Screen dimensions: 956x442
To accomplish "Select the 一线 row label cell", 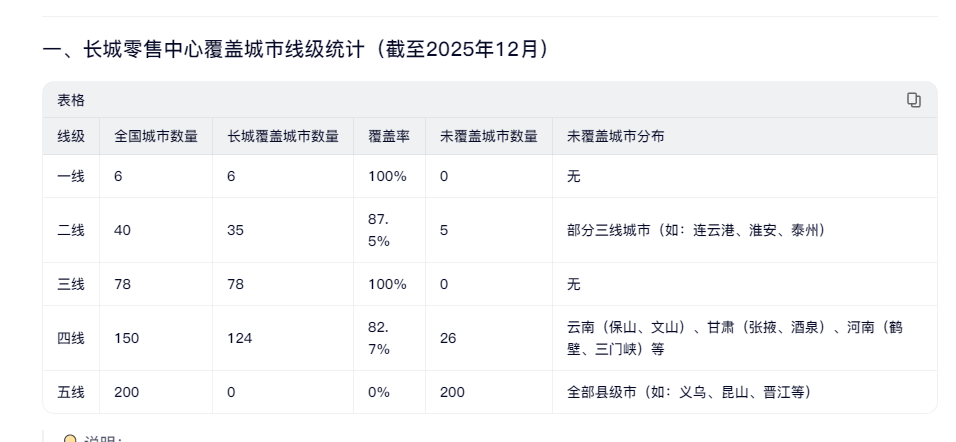I will click(x=71, y=176).
